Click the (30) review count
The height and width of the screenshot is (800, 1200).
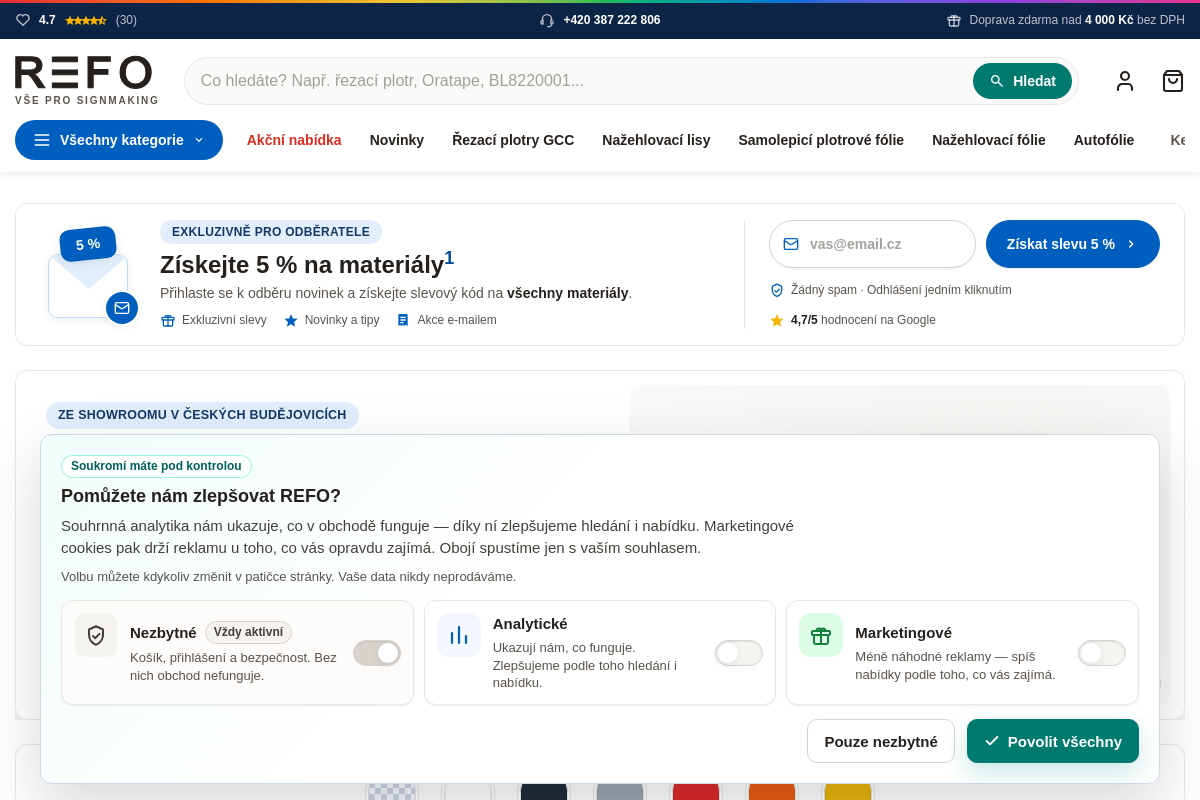pyautogui.click(x=126, y=20)
